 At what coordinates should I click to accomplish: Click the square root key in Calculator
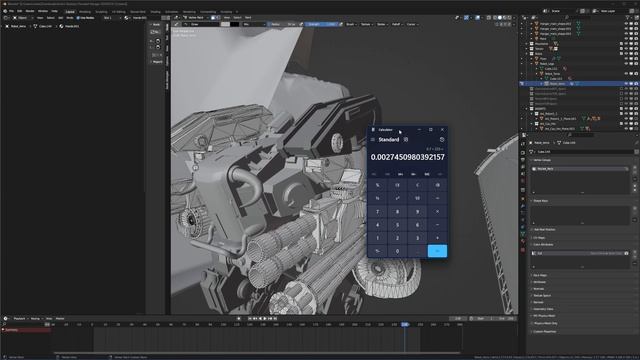[x=417, y=198]
